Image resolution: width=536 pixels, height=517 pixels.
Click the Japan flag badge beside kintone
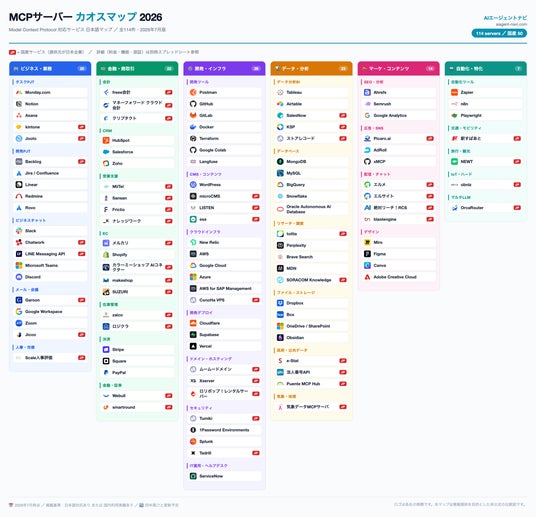pyautogui.click(x=82, y=127)
